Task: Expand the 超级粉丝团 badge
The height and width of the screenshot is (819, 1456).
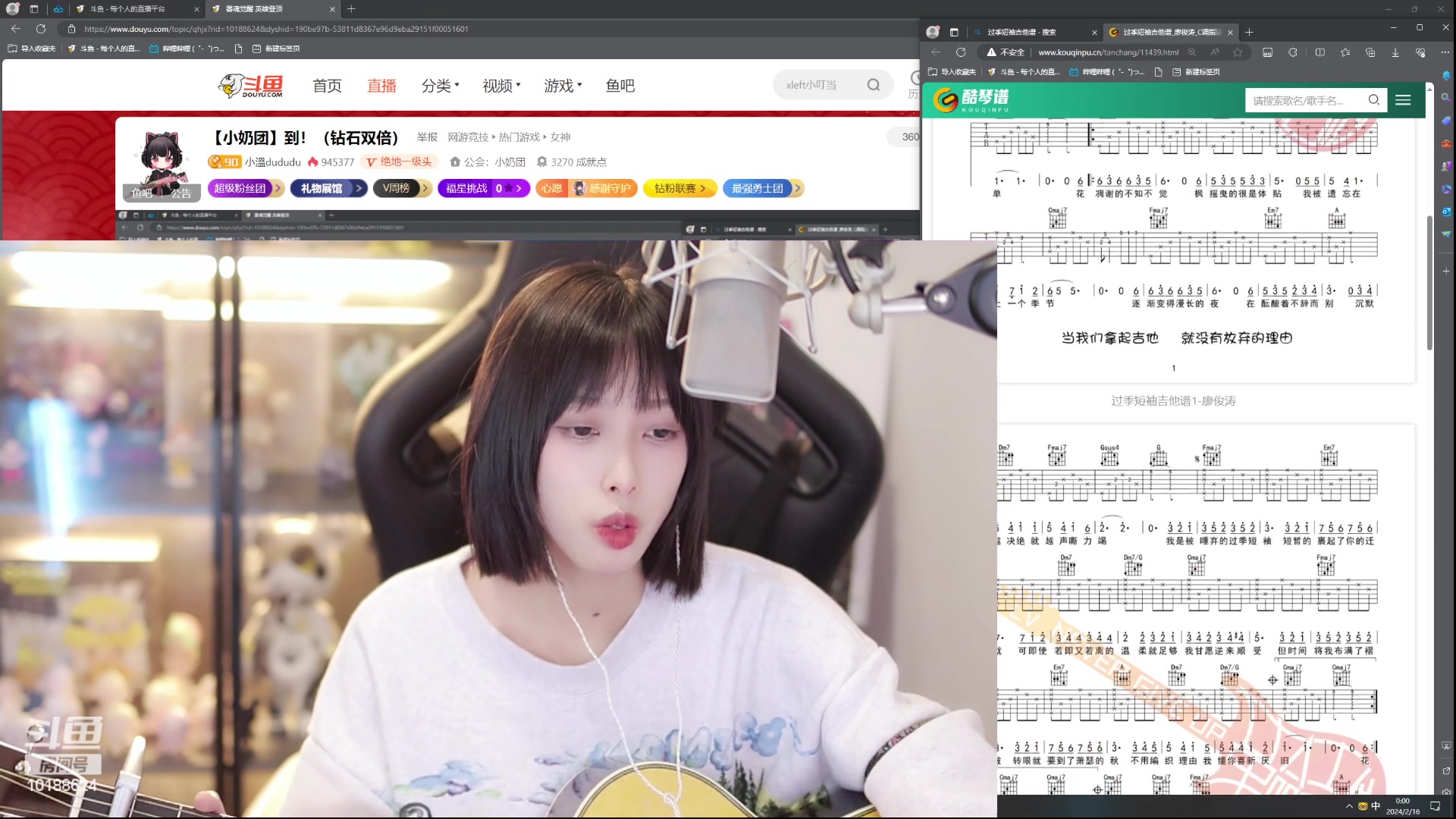Action: (x=246, y=189)
